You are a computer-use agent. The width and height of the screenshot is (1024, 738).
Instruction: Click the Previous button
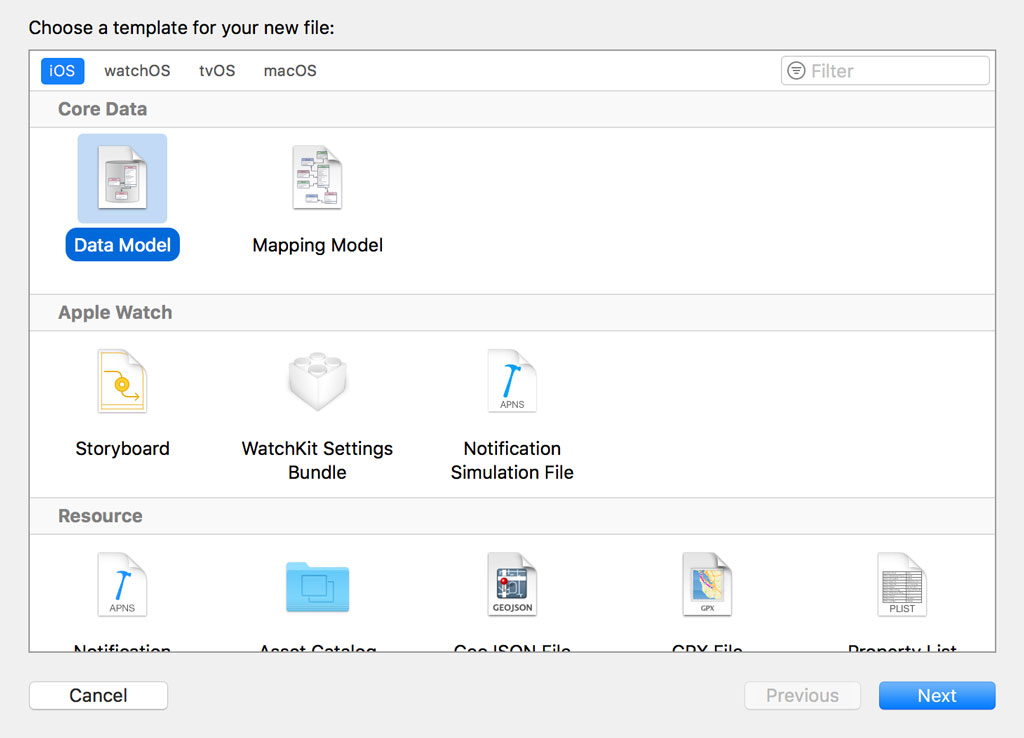click(x=802, y=696)
